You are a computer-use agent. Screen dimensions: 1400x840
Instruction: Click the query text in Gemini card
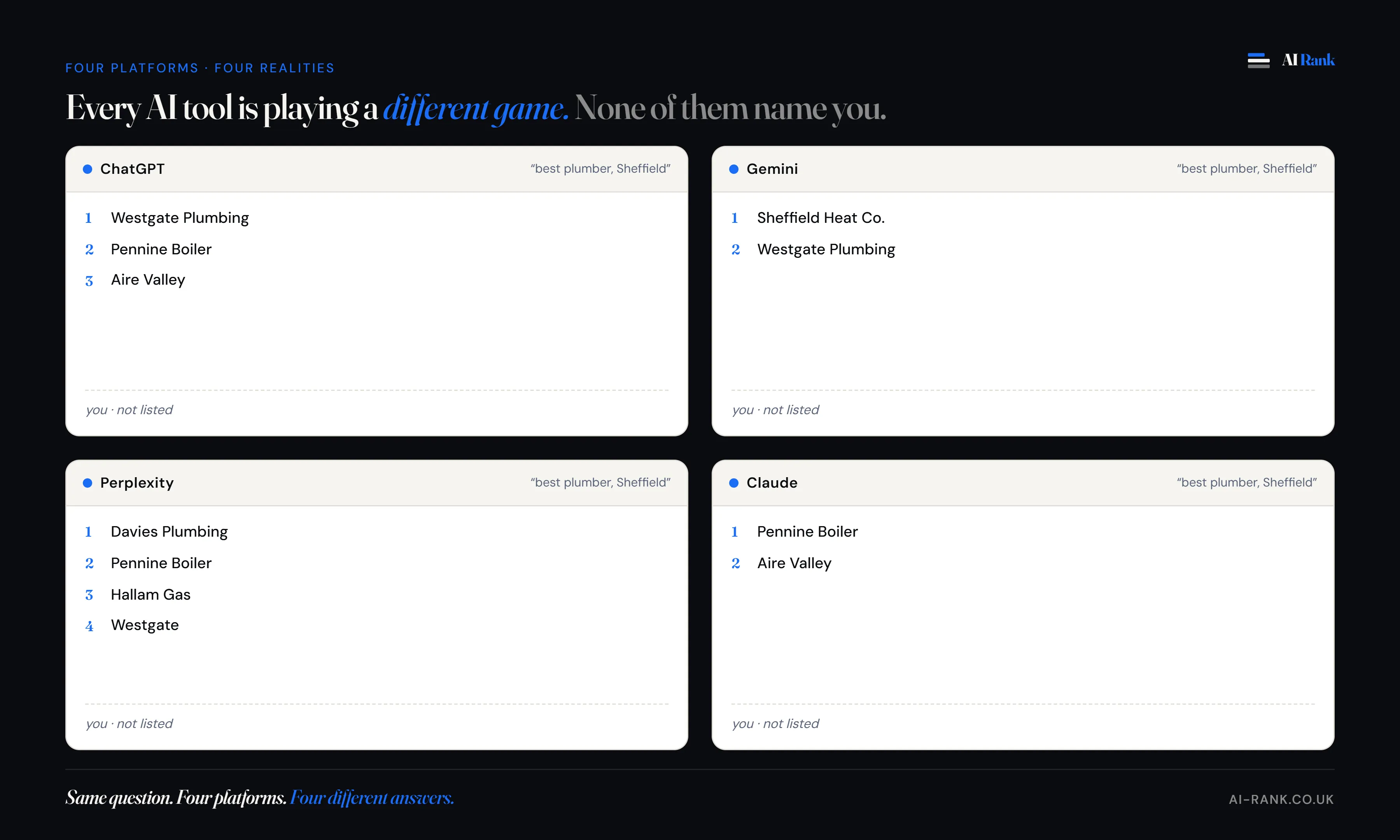1247,169
